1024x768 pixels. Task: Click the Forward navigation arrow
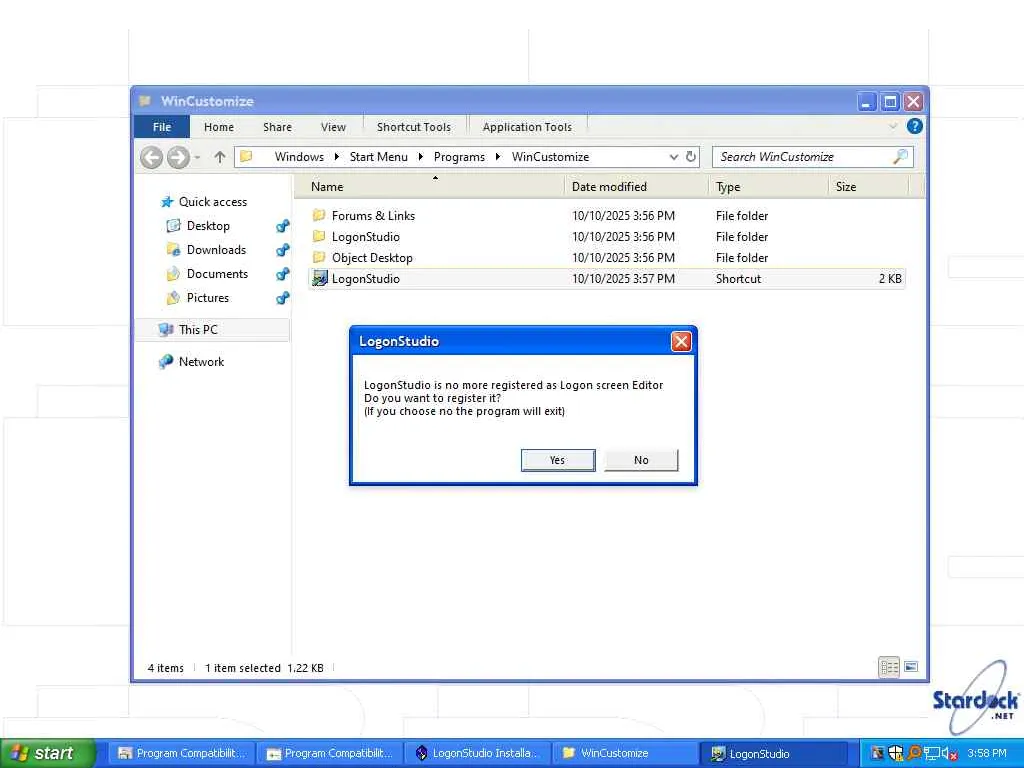pos(178,157)
